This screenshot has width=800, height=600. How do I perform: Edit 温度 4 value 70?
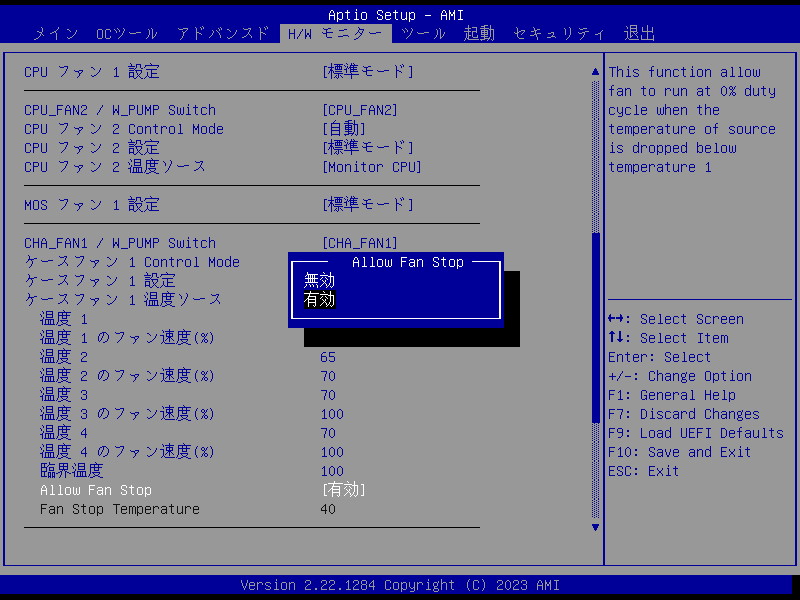coord(328,433)
